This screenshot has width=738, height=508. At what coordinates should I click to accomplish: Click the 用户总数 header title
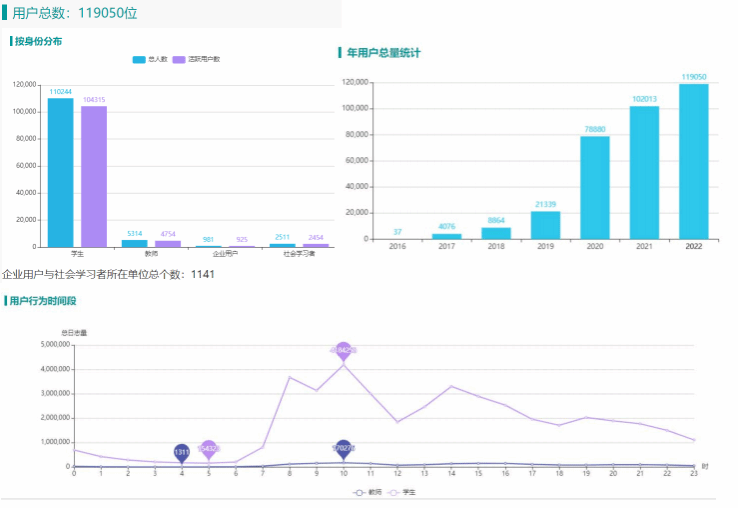[x=75, y=13]
